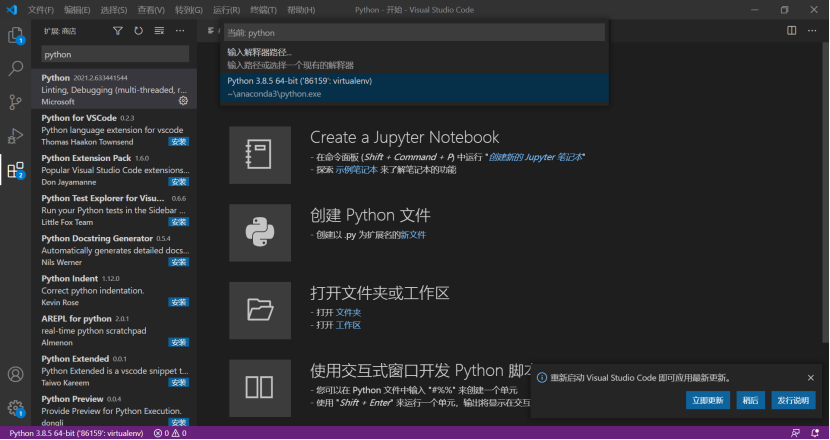Click the 打开文件夹或工作区 heading
This screenshot has width=830, height=440.
[380, 293]
